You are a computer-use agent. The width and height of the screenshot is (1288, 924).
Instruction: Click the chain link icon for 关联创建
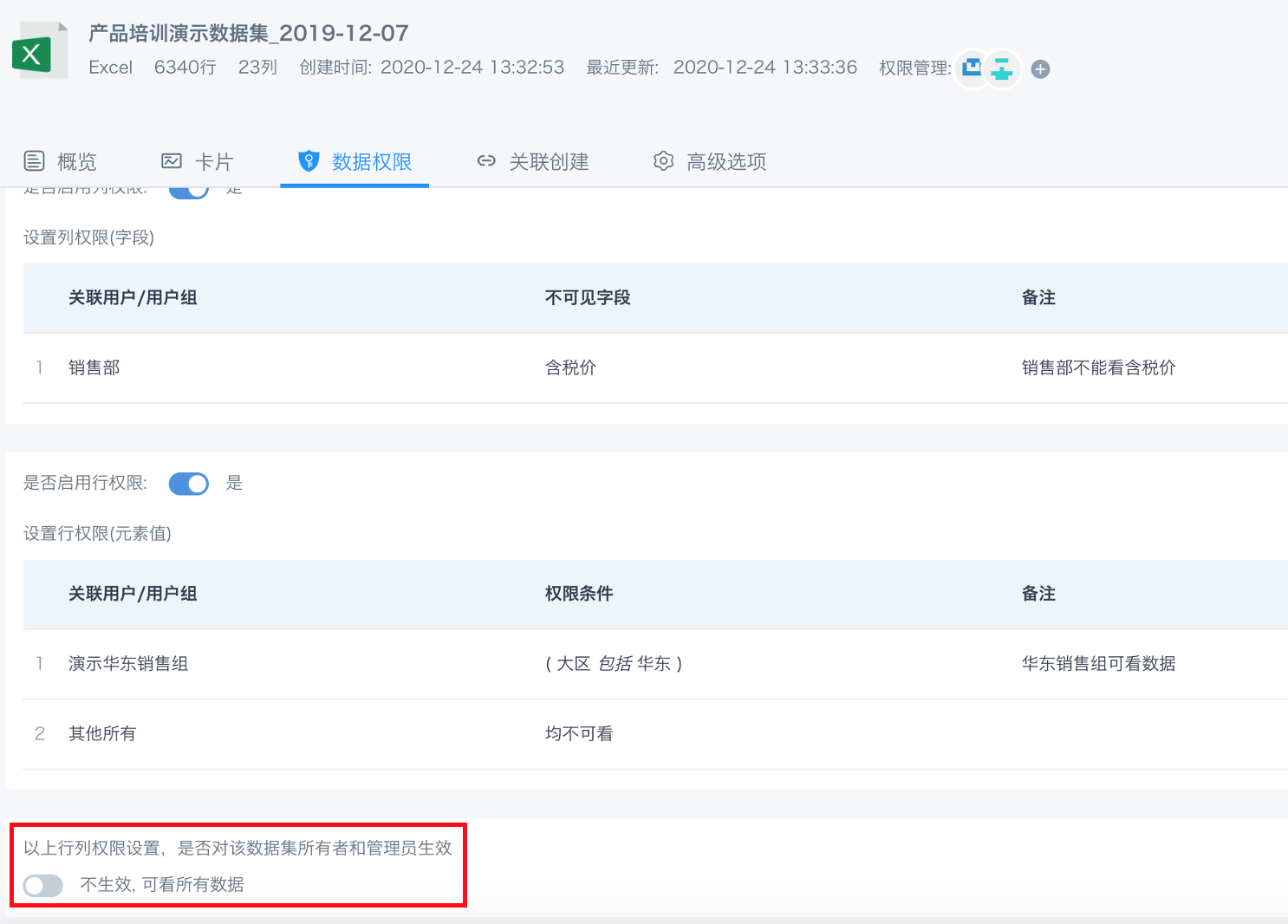click(x=486, y=161)
